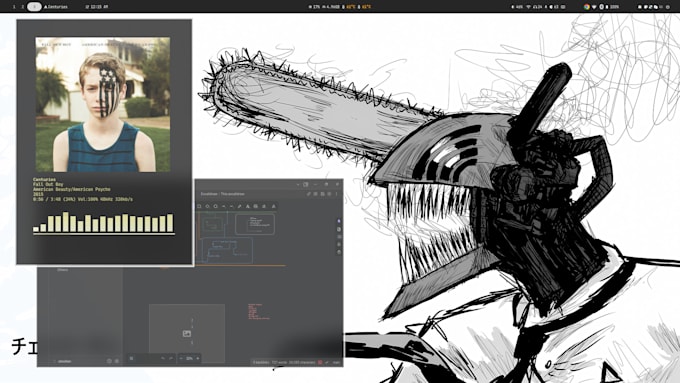
Task: Open the tab list dropdown arrow in Obsidian titlebar
Action: tap(298, 184)
